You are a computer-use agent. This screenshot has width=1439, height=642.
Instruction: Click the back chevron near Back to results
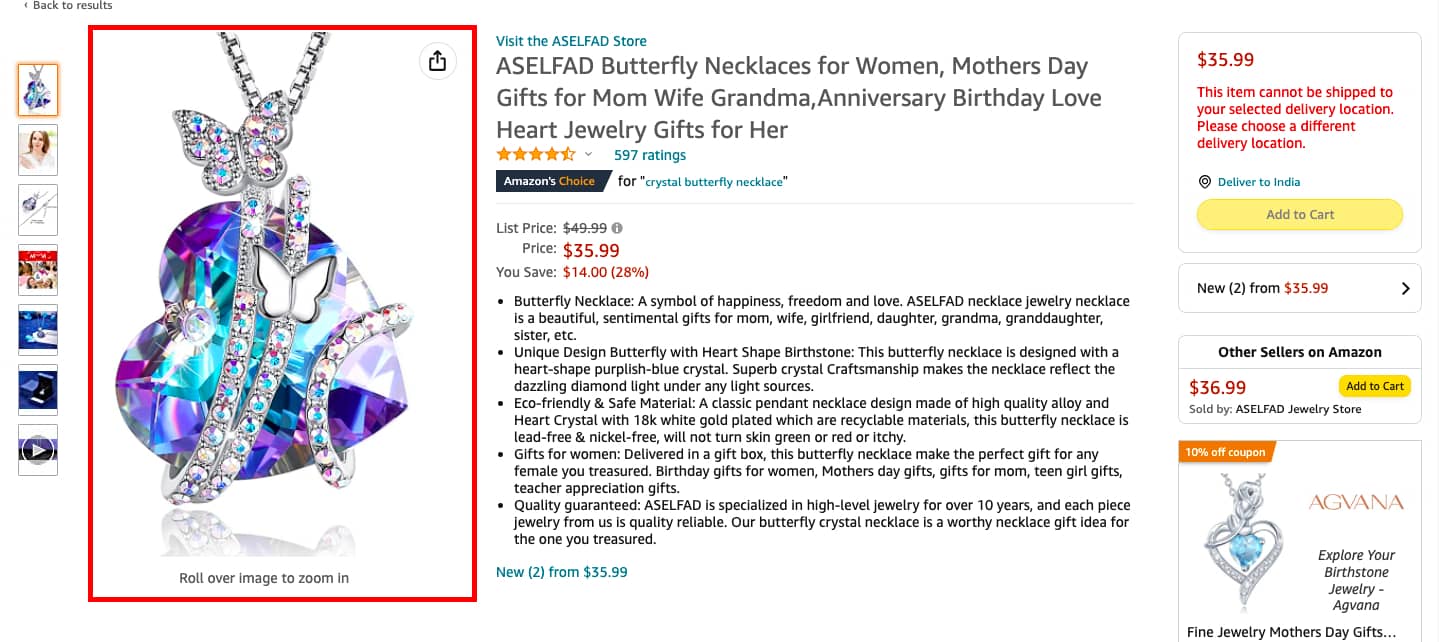25,6
